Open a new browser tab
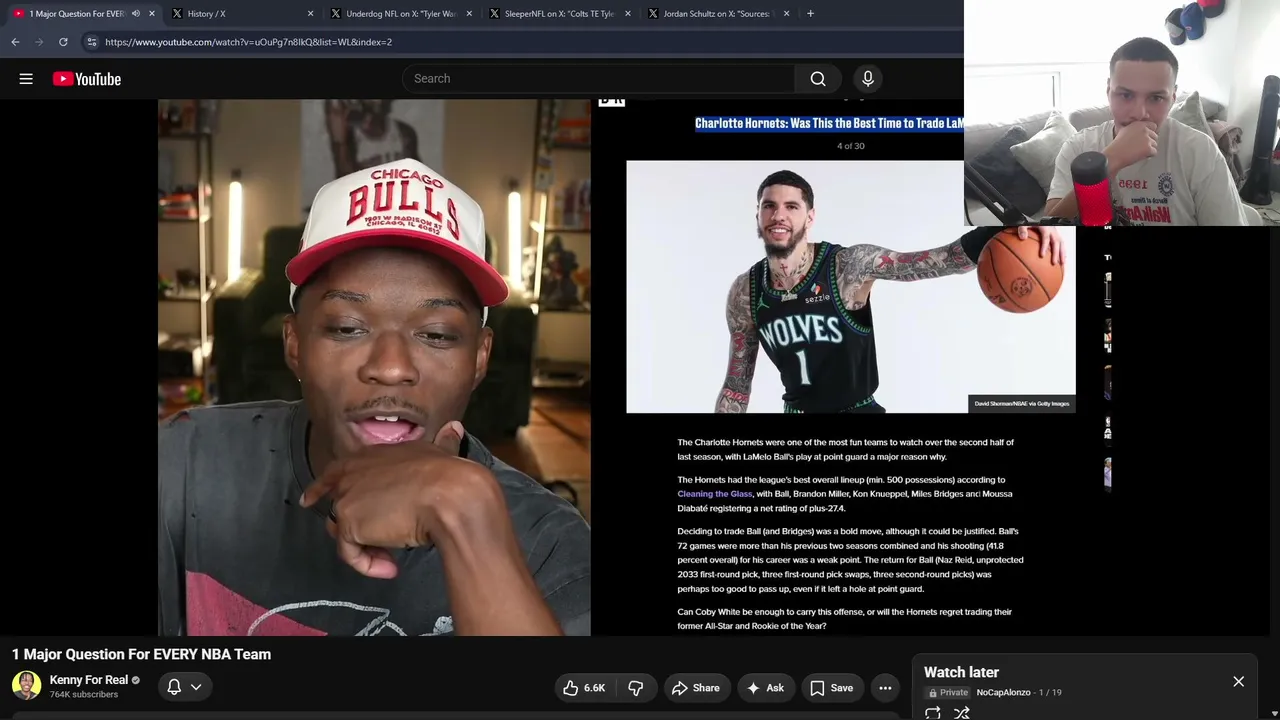This screenshot has height=720, width=1280. 810,14
